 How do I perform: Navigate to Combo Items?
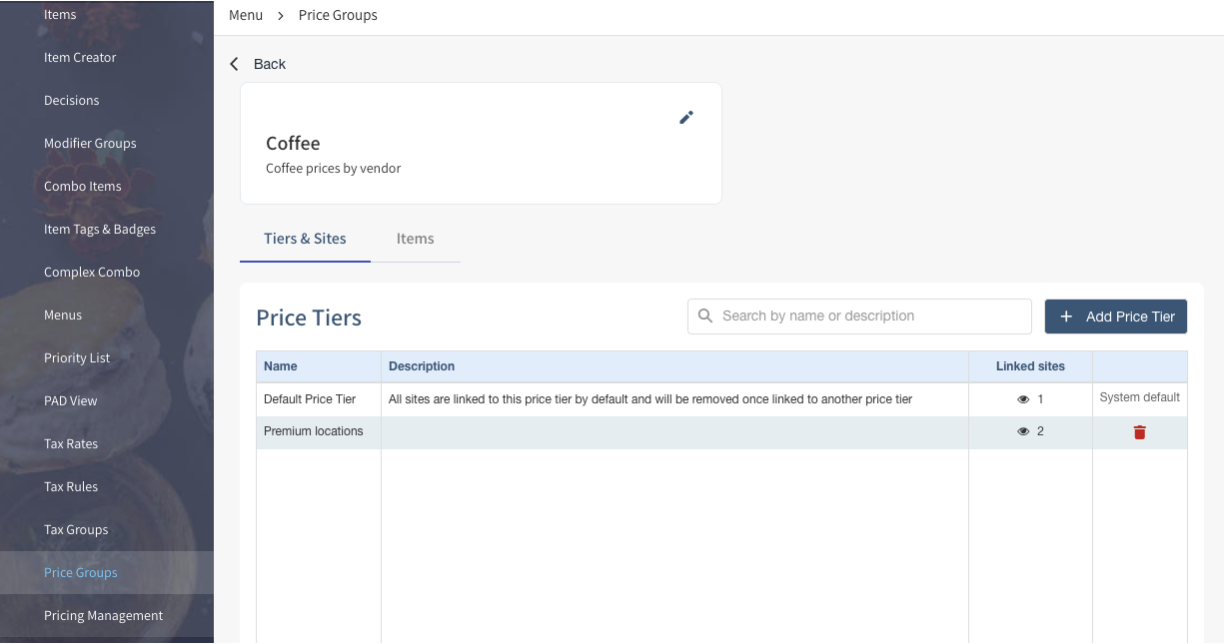(83, 186)
